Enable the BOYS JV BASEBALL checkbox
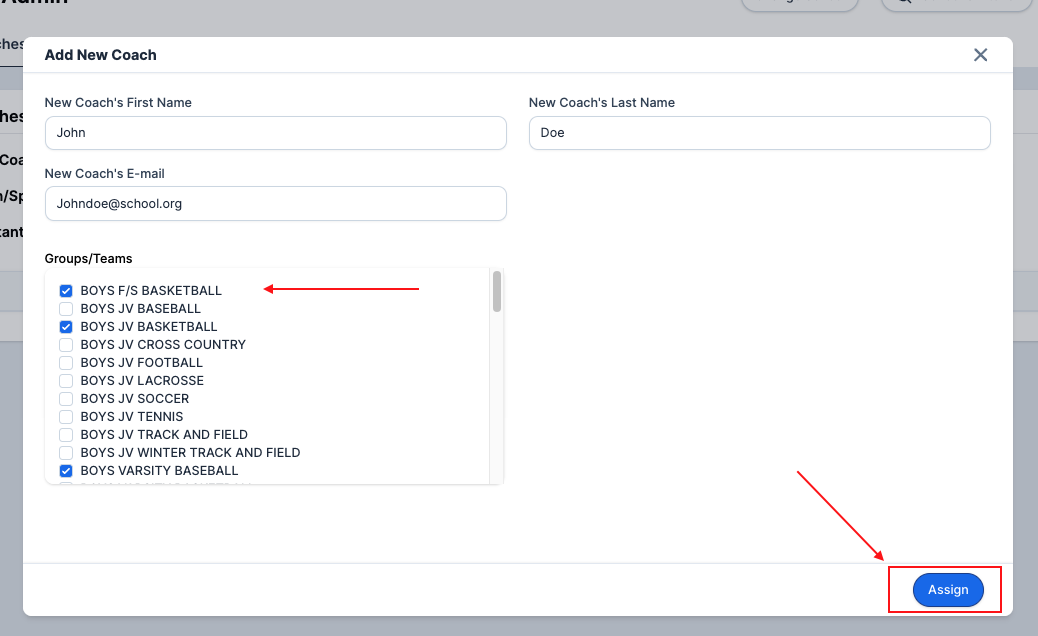The image size is (1038, 636). coord(66,308)
